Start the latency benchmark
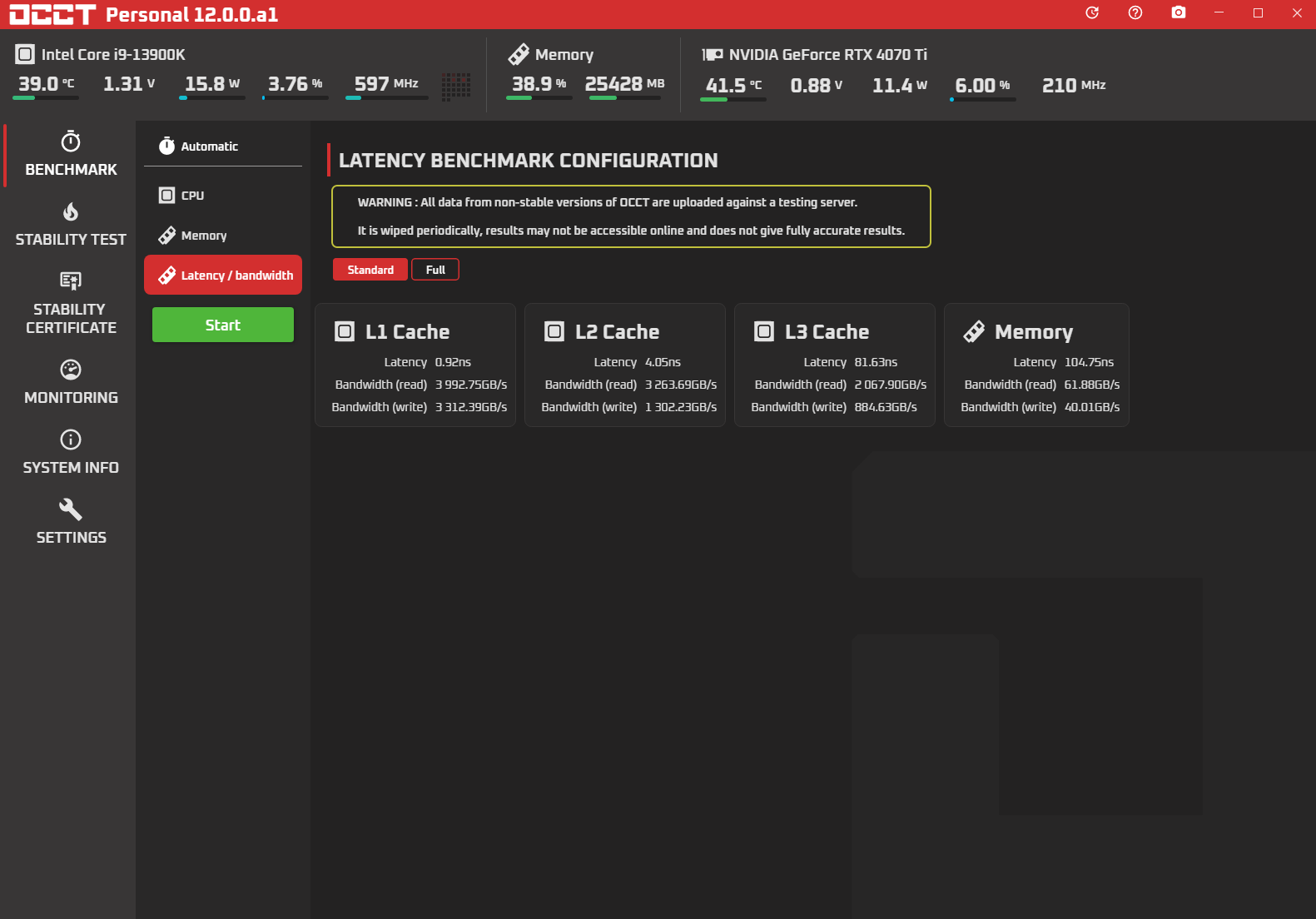 [223, 325]
